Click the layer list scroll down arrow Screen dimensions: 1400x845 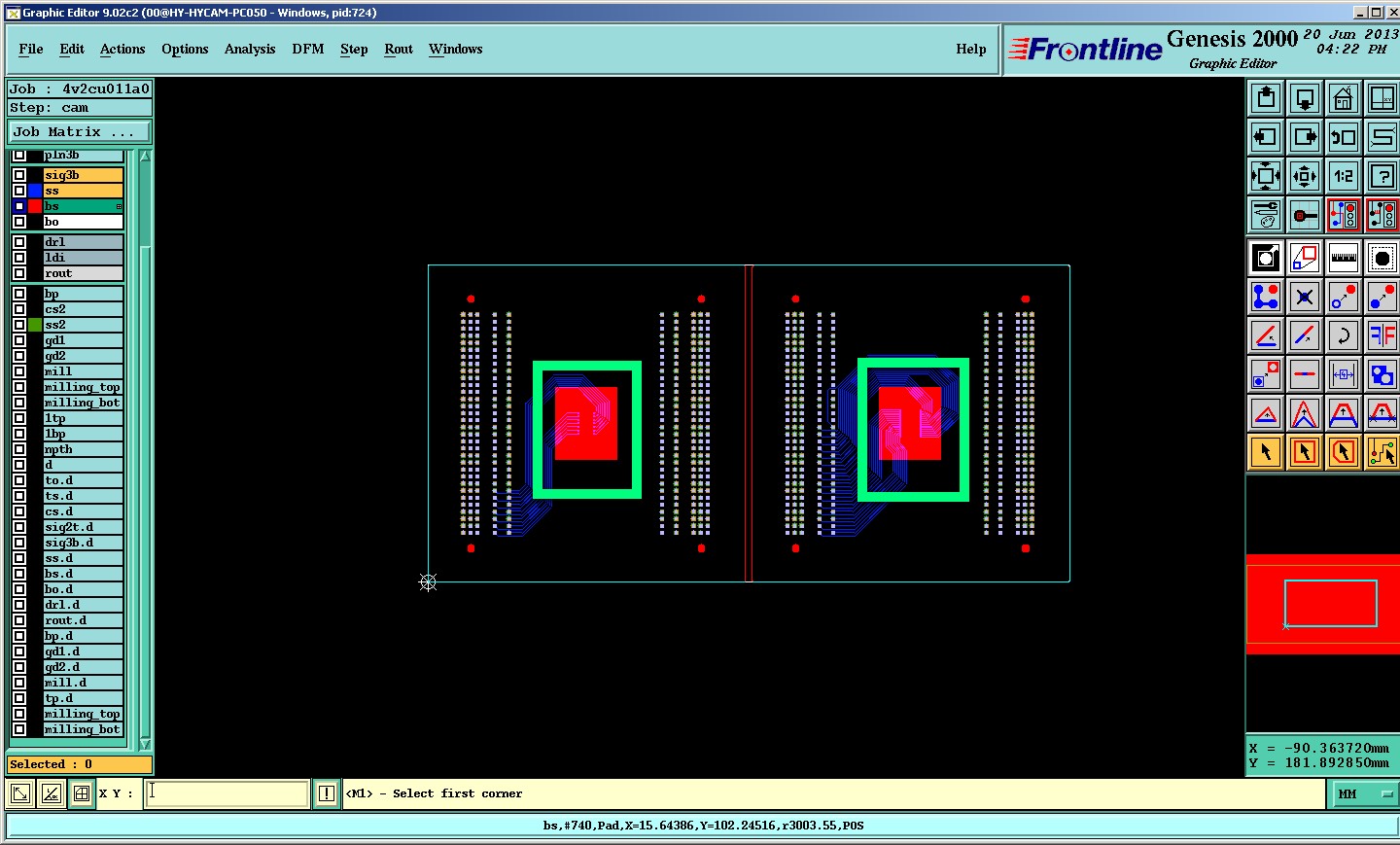(145, 744)
